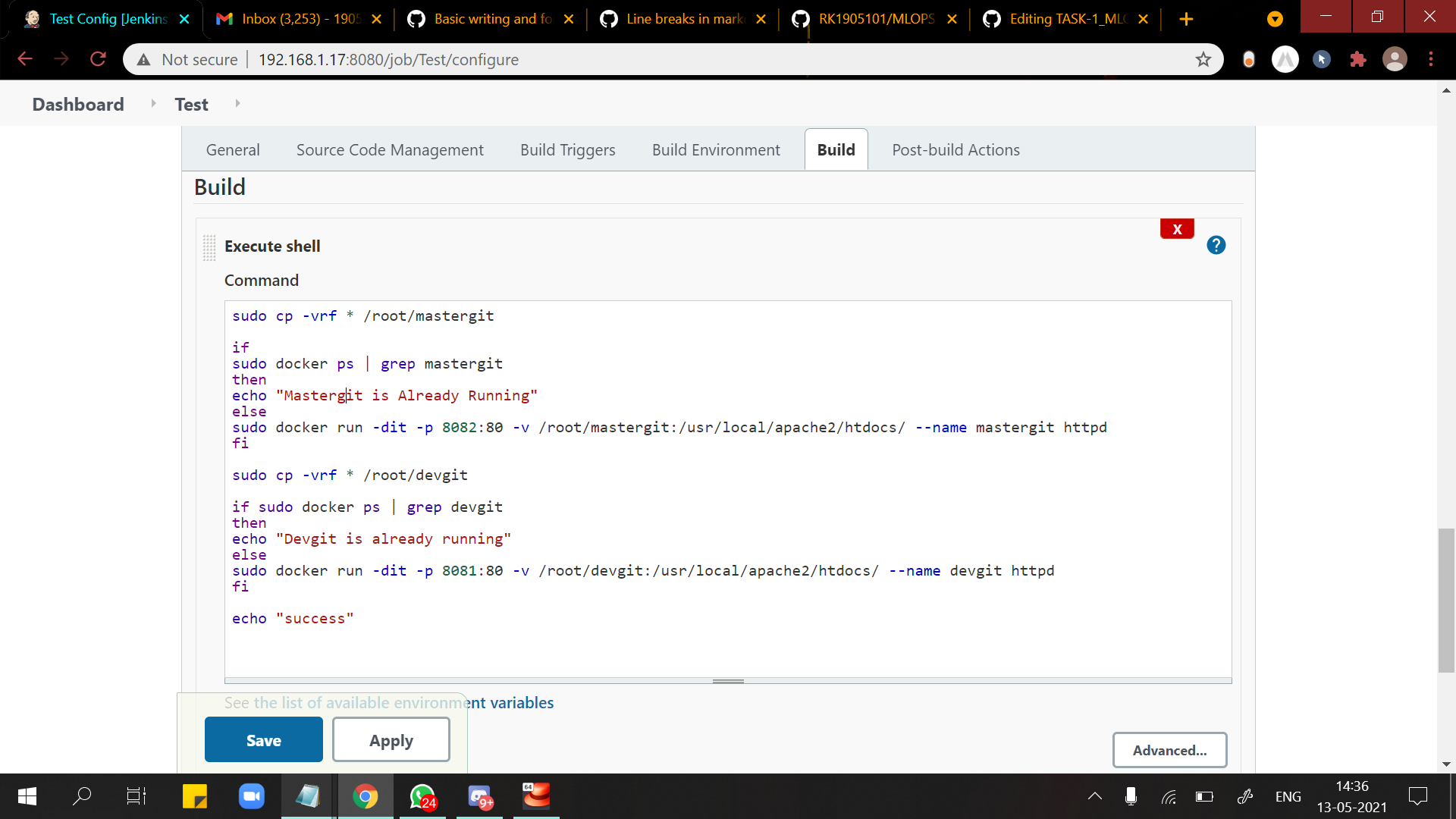Image resolution: width=1456 pixels, height=819 pixels.
Task: Jump to Source Code Management section
Action: coord(390,149)
